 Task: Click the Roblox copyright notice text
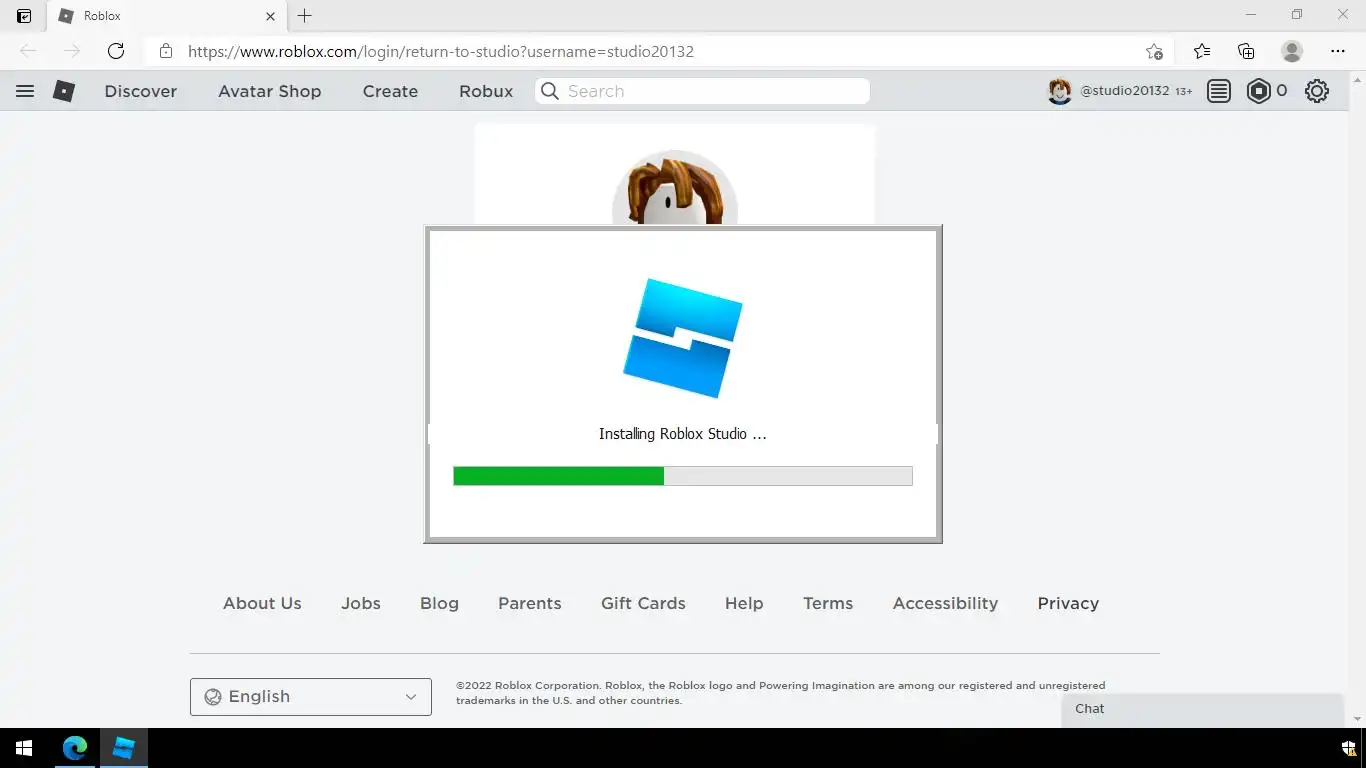coord(781,693)
